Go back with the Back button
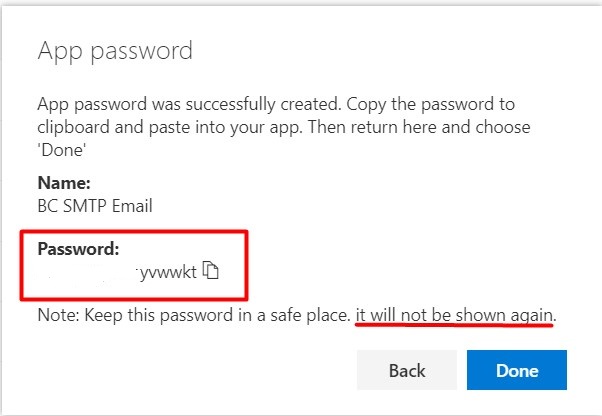 pyautogui.click(x=406, y=370)
